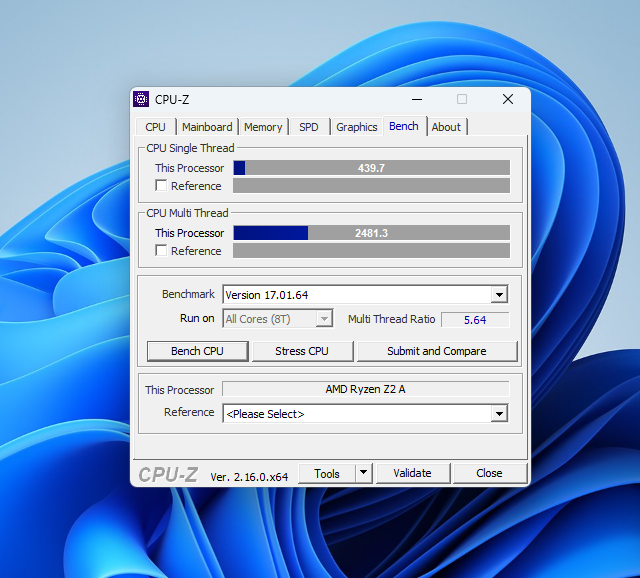Click the Multi Thread Ratio field
The image size is (640, 578).
[475, 320]
